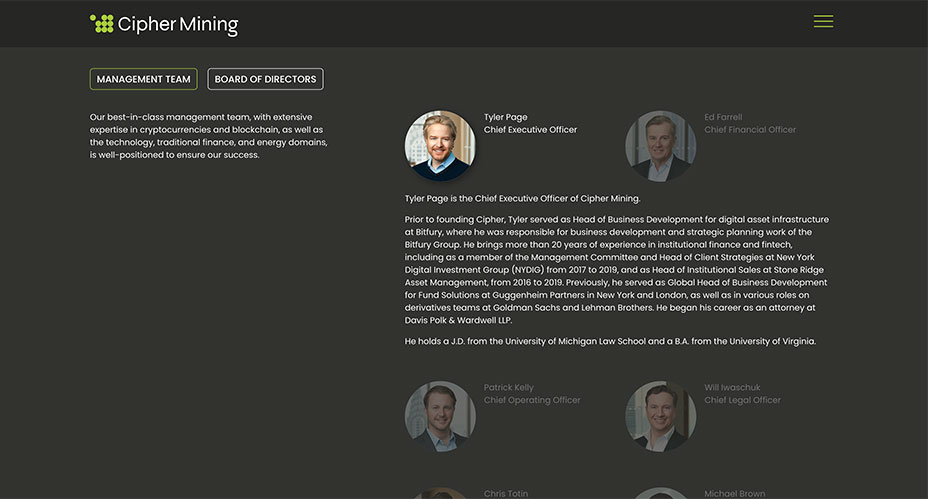Click the Will Iwaschuk name label
The height and width of the screenshot is (499, 928).
[732, 388]
